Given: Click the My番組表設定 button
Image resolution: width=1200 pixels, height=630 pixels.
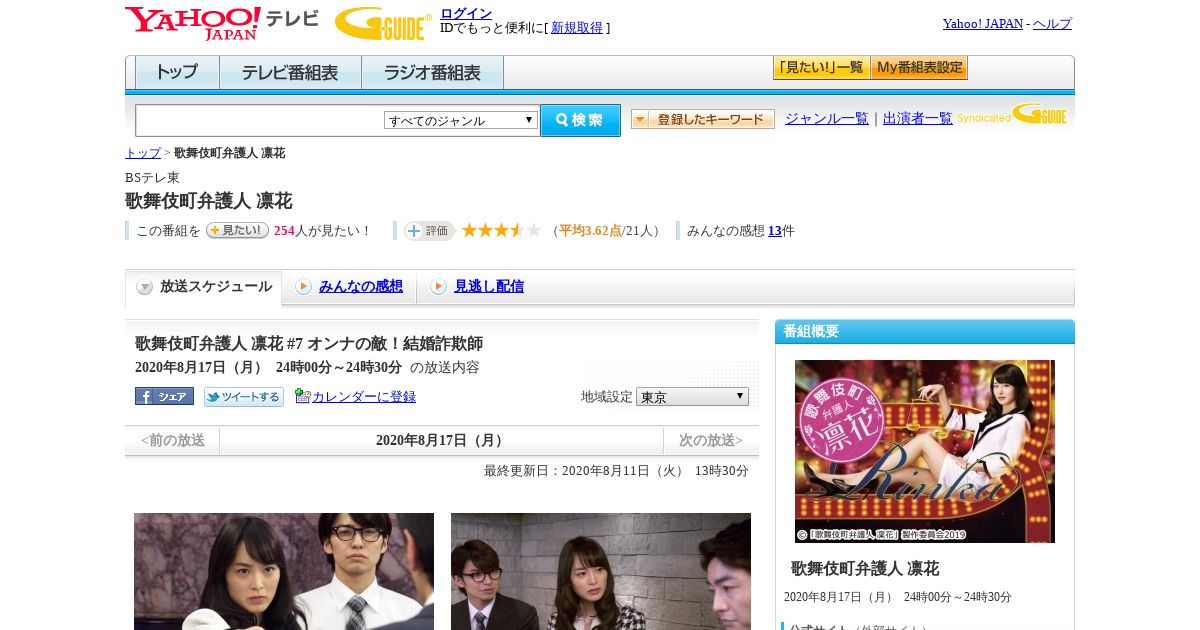Looking at the screenshot, I should point(919,68).
